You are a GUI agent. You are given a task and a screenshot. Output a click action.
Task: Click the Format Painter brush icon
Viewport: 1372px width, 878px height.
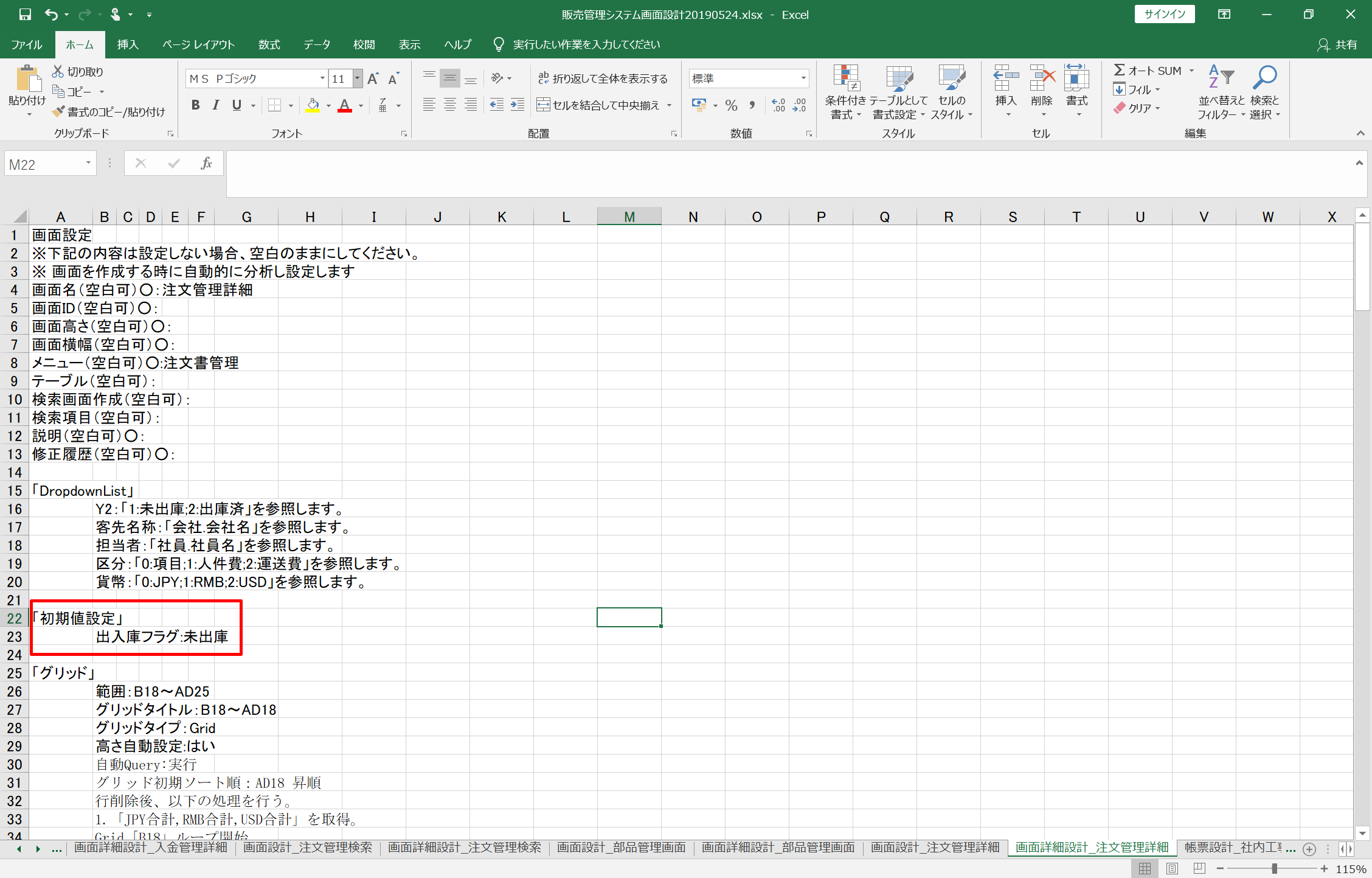coord(59,112)
